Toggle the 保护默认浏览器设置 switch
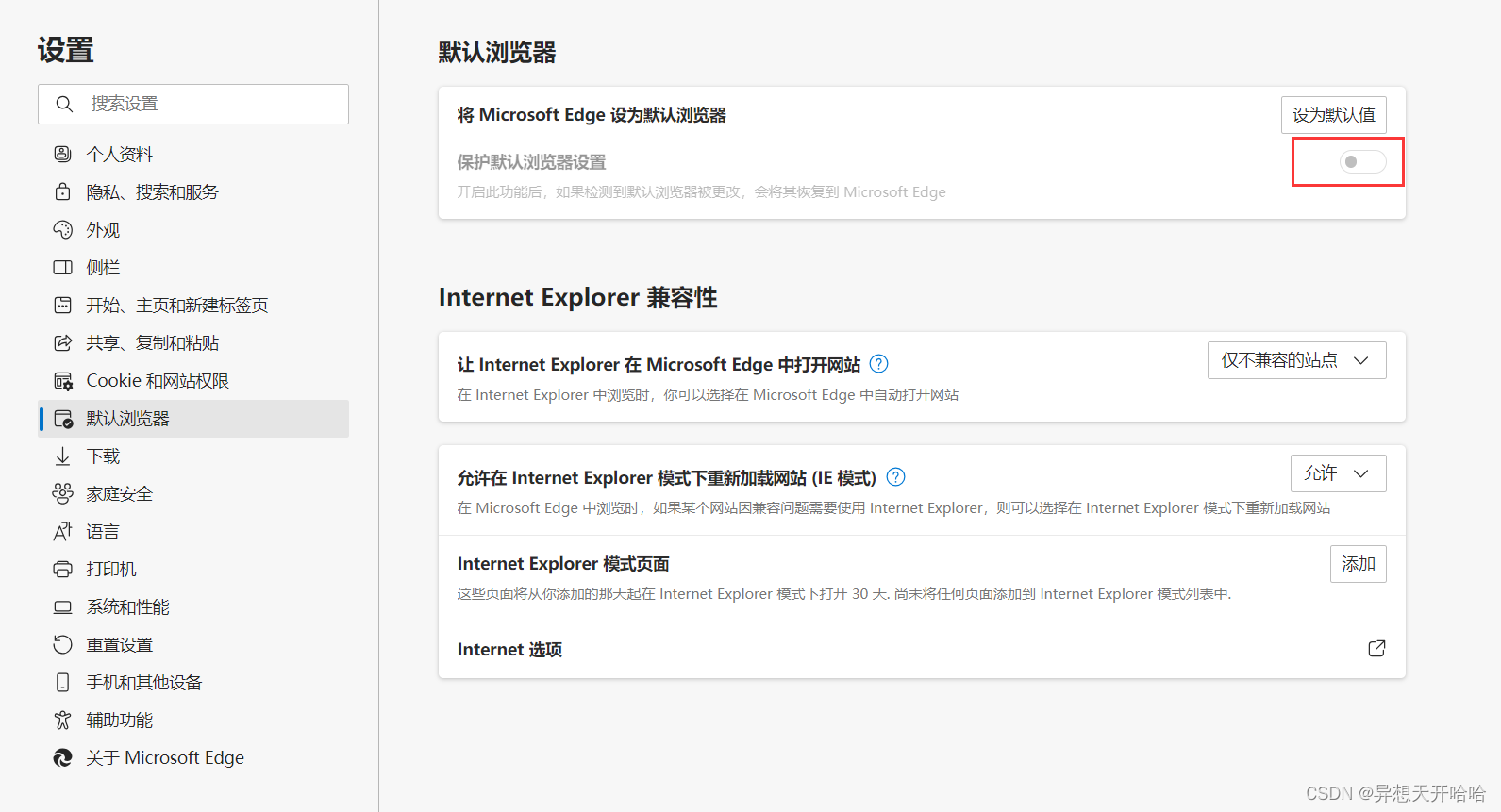Screen dimensions: 1501x812 (1363, 162)
